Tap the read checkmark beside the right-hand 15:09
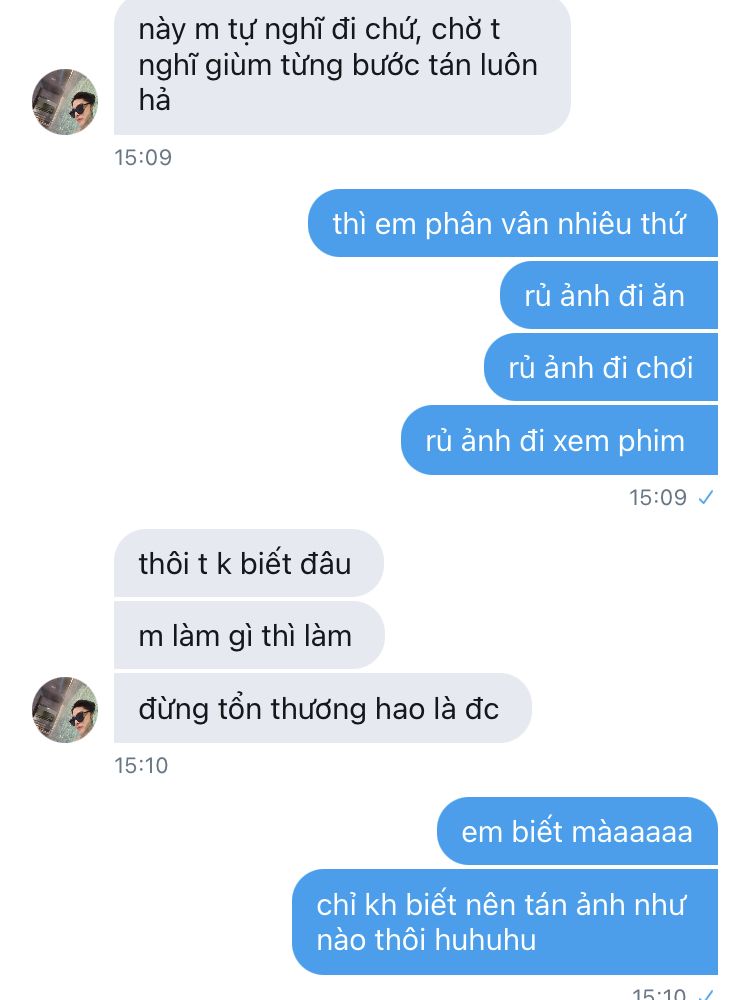The width and height of the screenshot is (750, 1000). [706, 497]
